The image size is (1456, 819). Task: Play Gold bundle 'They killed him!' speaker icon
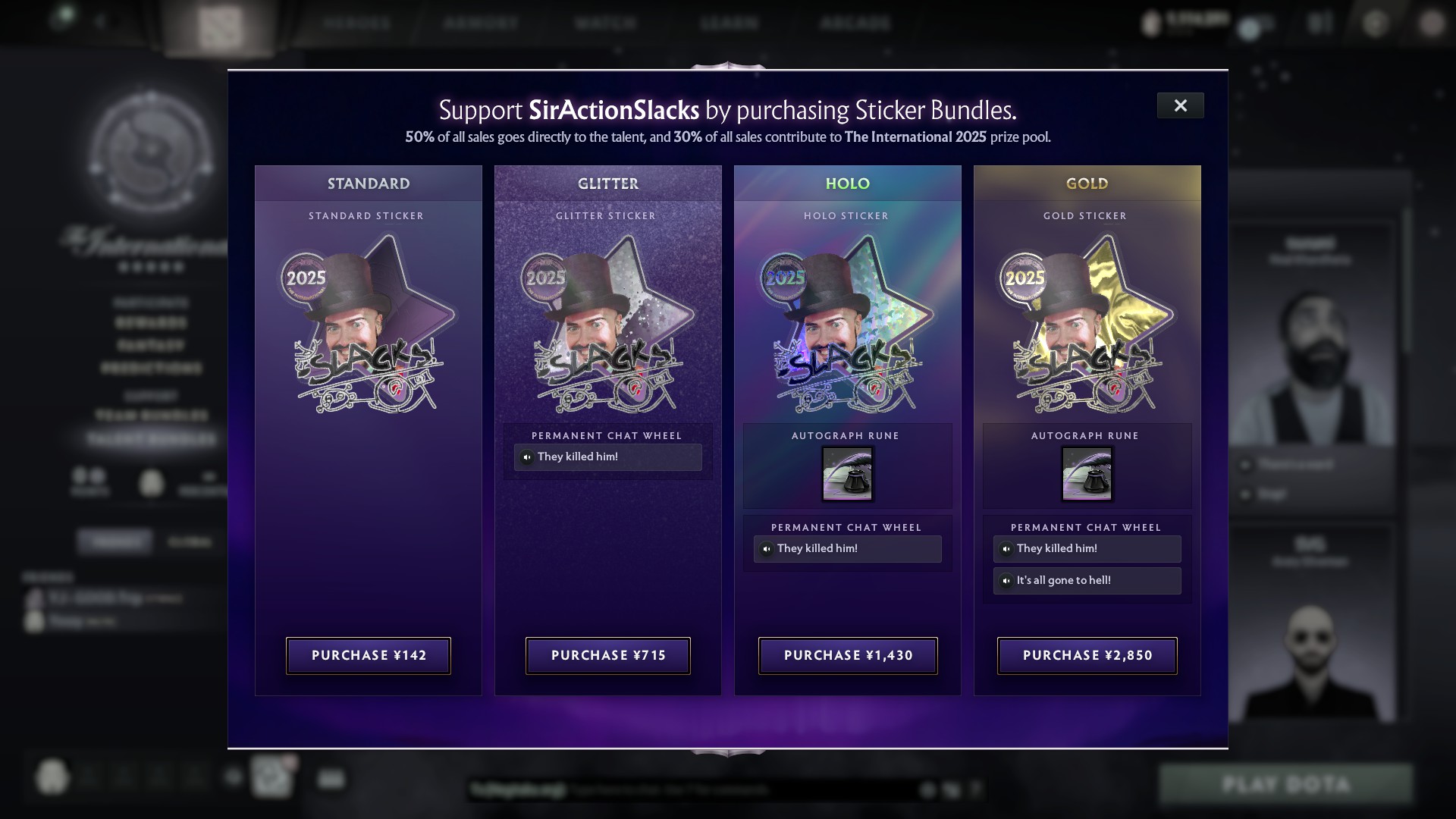tap(1006, 549)
